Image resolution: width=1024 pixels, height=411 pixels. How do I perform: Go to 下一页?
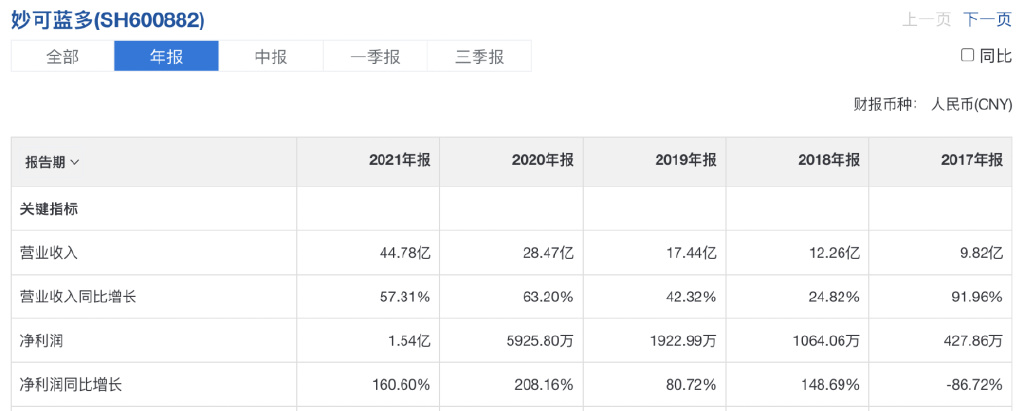click(x=988, y=19)
